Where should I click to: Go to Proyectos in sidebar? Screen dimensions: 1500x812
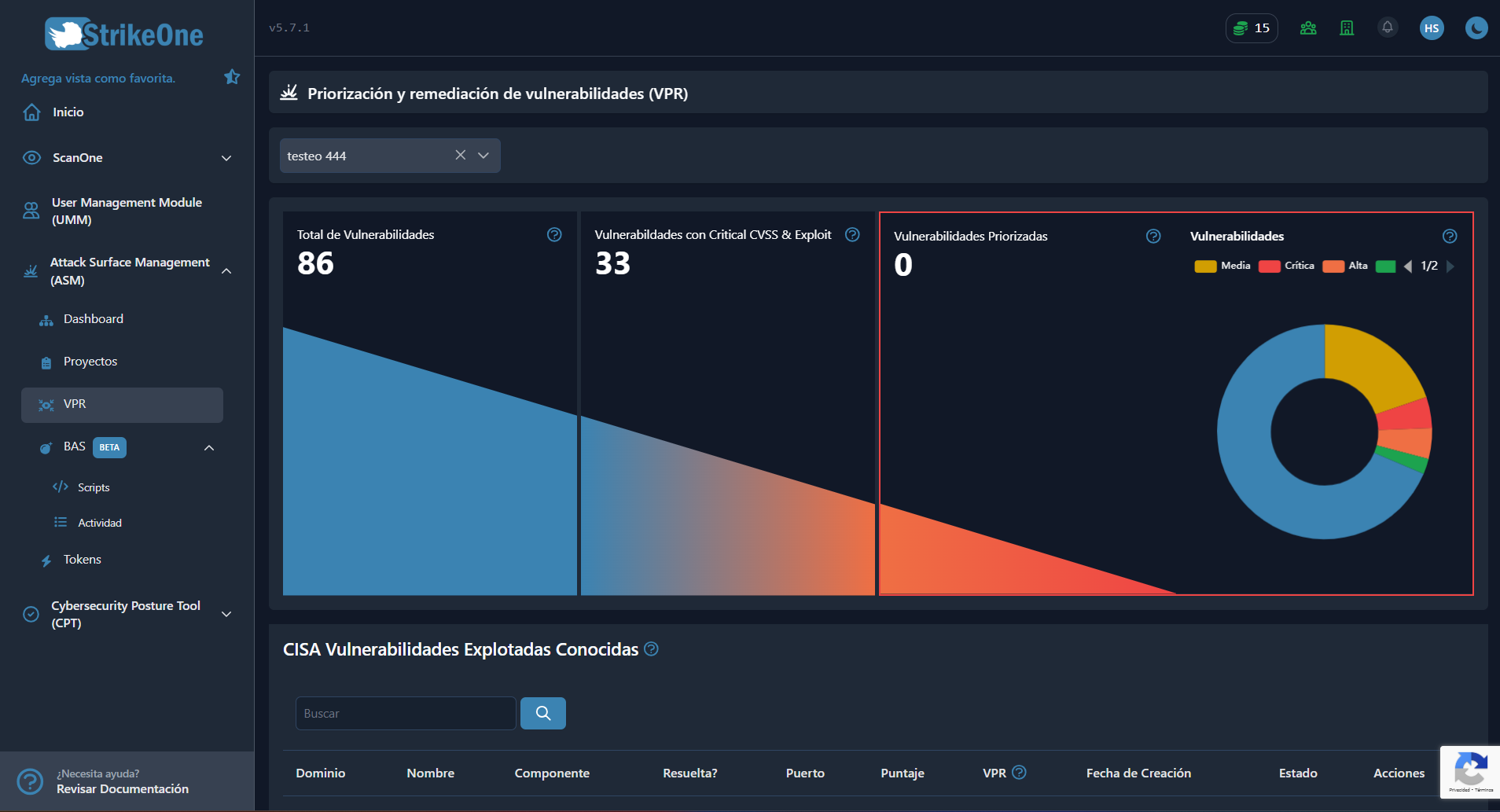pos(90,362)
